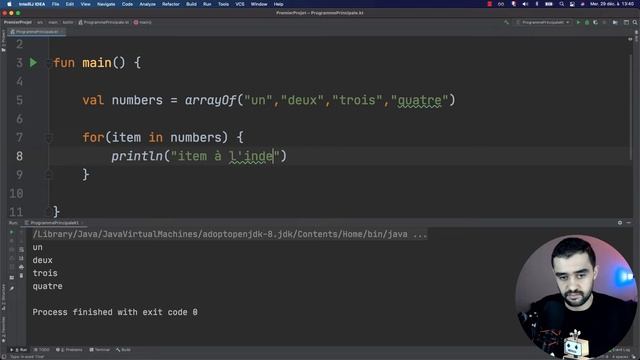Click the Java path line in console
Screen dimensions: 640x360
[x=230, y=234]
